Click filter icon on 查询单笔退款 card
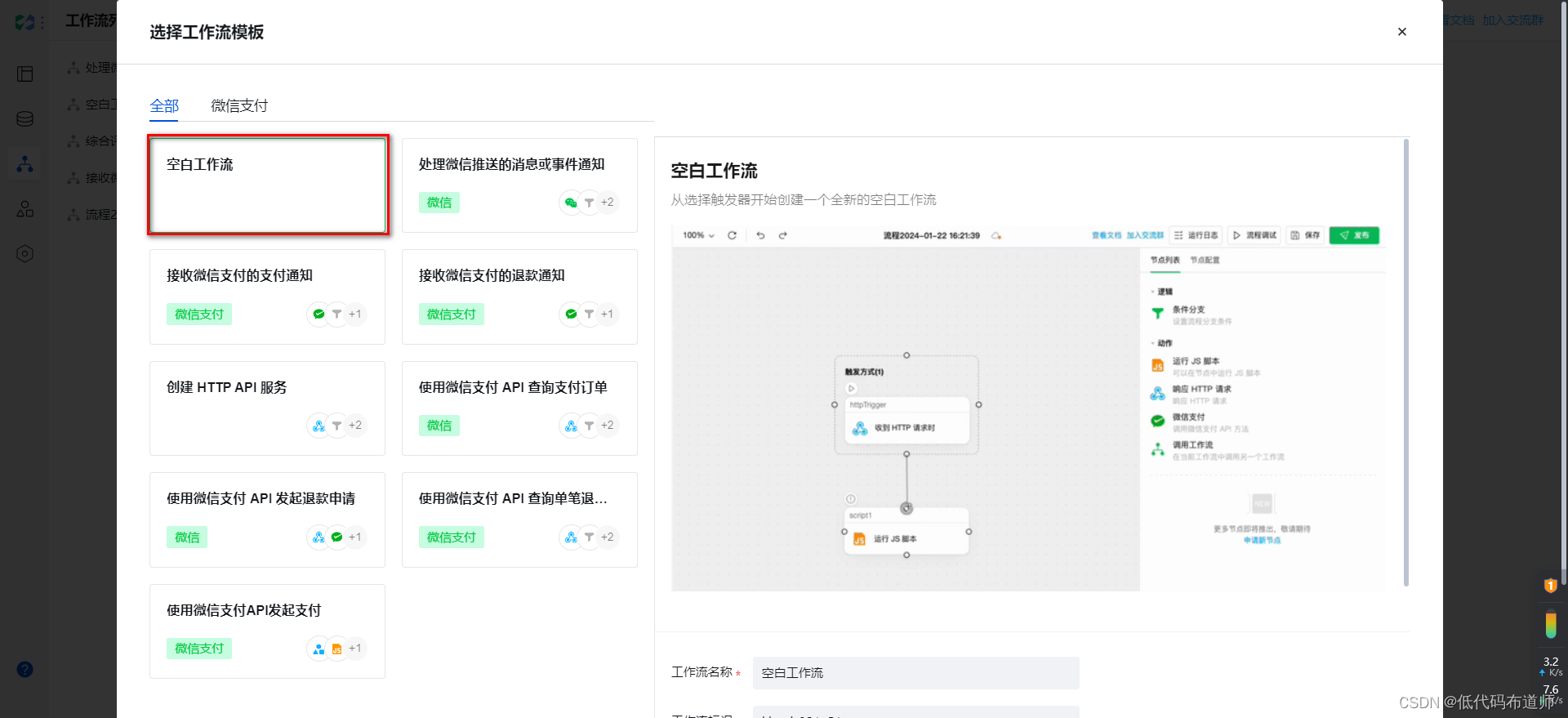The height and width of the screenshot is (718, 1568). pos(589,537)
